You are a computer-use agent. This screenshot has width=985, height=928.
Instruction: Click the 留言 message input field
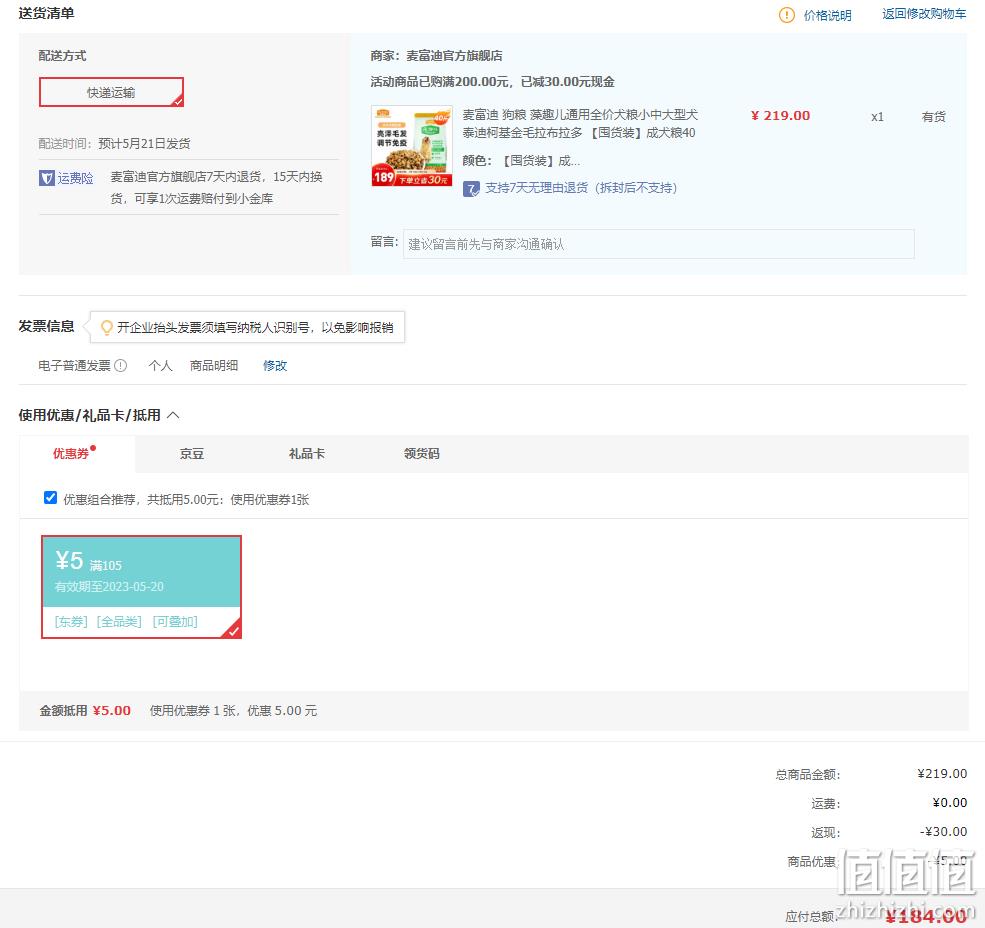(x=658, y=244)
